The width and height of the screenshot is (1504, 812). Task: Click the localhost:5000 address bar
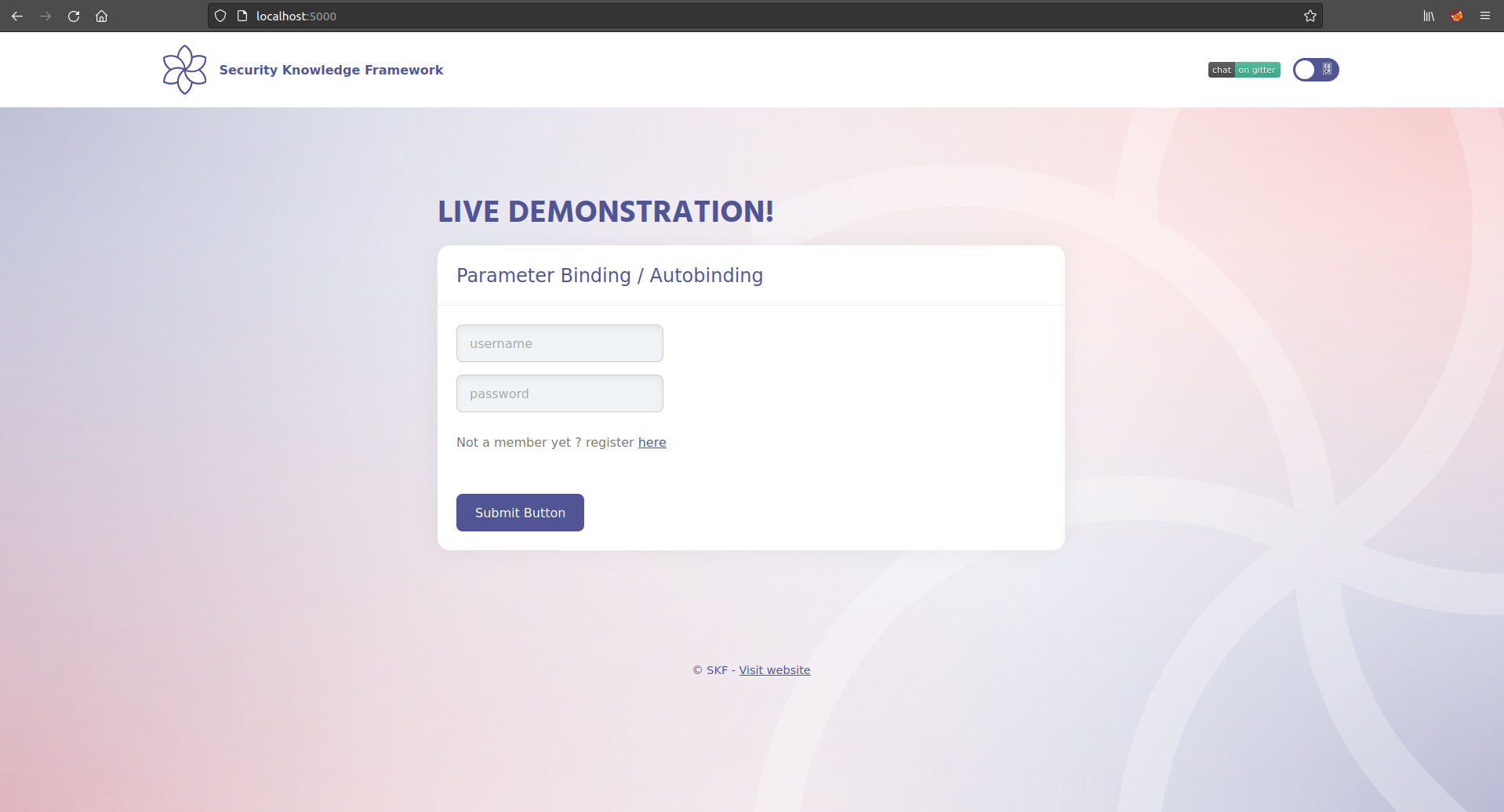pos(765,16)
